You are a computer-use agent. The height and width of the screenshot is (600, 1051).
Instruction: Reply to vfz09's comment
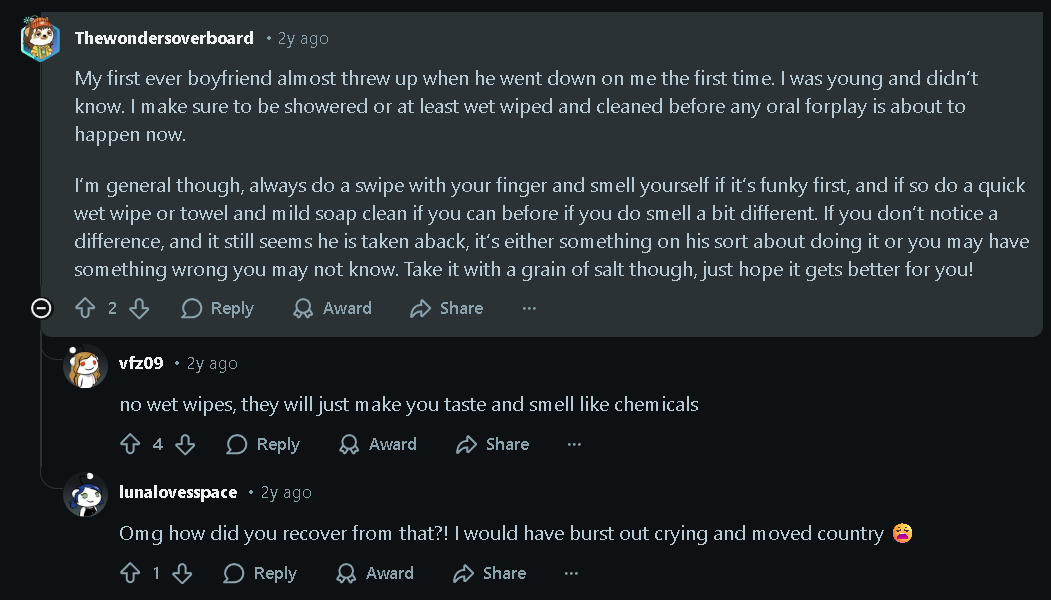[x=263, y=444]
